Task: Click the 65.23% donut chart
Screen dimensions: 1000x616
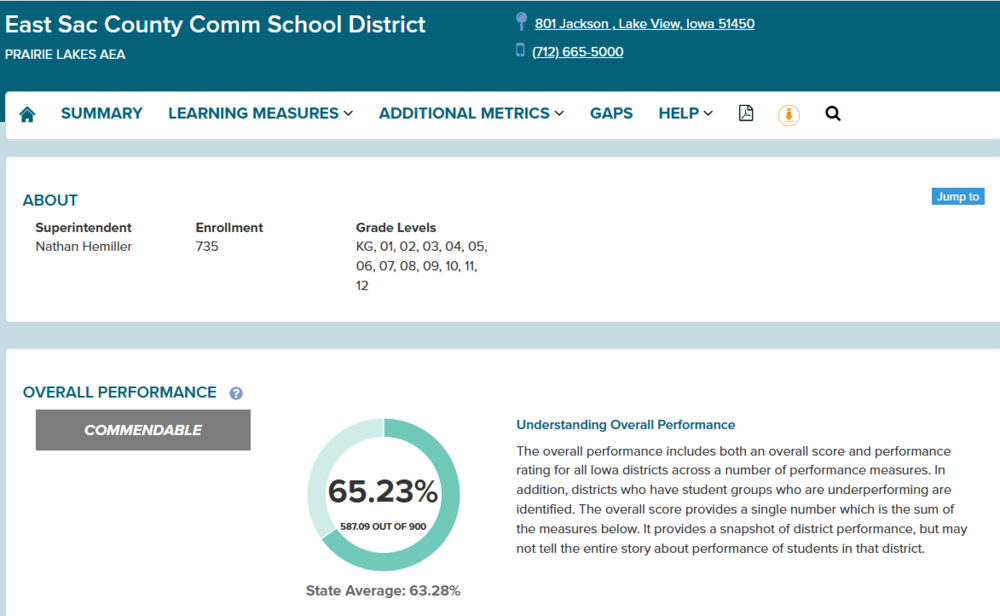Action: tap(383, 495)
